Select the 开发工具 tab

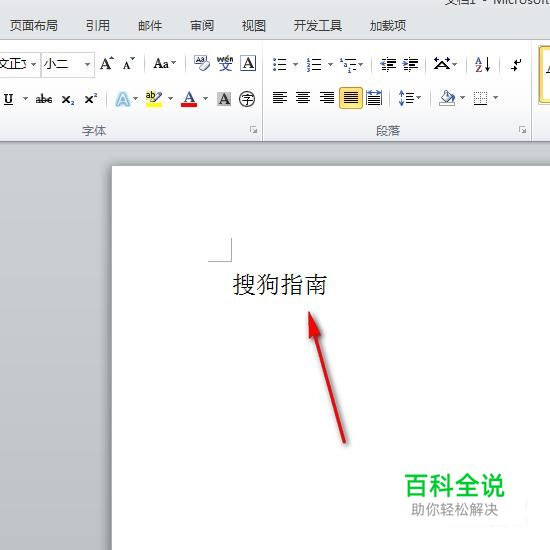318,25
